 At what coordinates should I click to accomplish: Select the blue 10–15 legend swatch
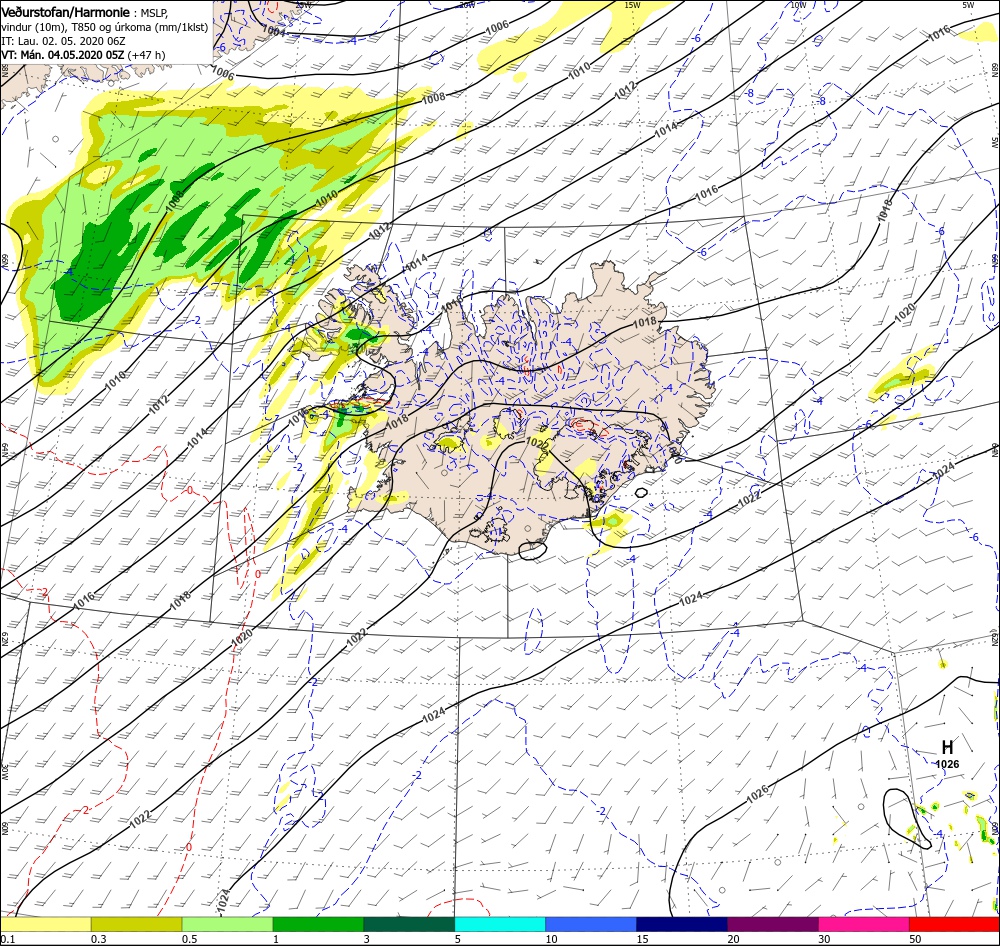click(x=591, y=924)
